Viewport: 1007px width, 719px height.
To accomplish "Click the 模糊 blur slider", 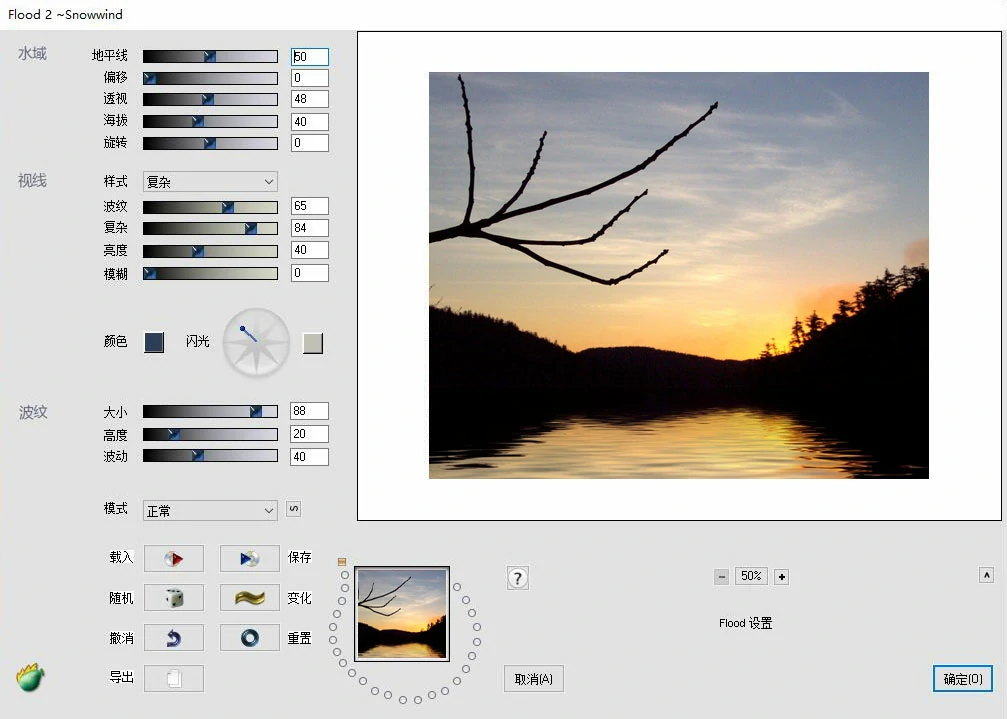I will pos(210,273).
